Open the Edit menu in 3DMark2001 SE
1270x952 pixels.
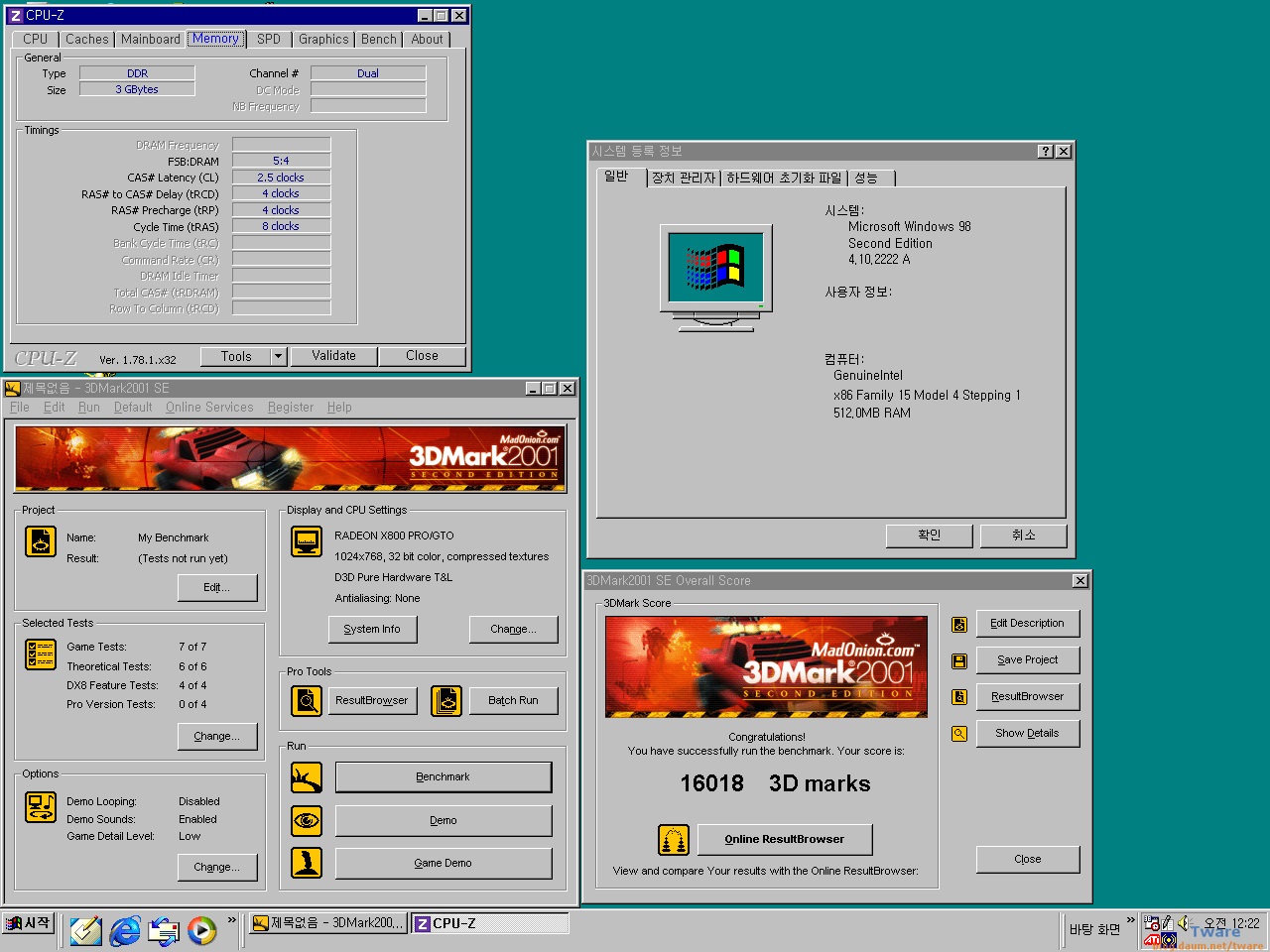point(55,408)
